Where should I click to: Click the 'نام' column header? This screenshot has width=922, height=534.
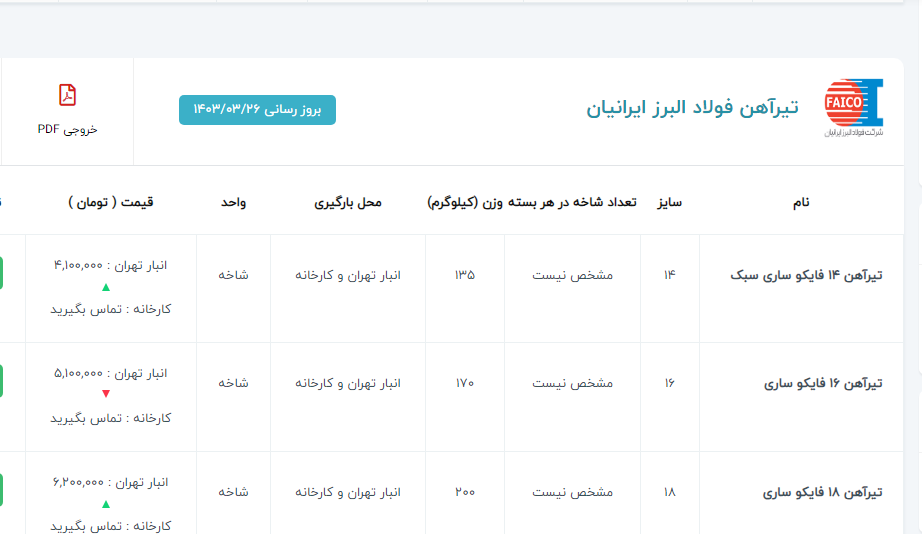[x=800, y=202]
